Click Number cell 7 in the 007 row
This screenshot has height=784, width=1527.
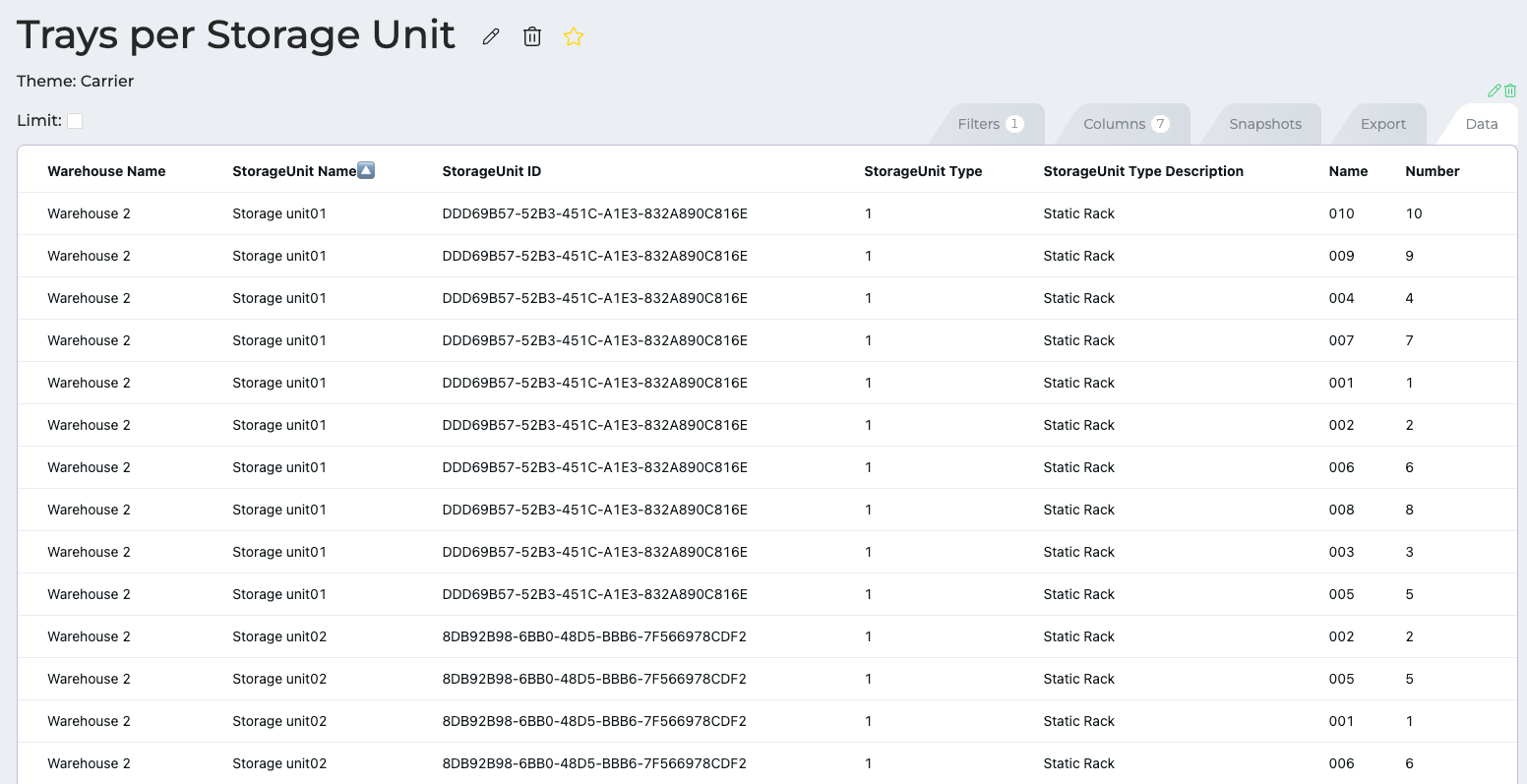(x=1410, y=340)
